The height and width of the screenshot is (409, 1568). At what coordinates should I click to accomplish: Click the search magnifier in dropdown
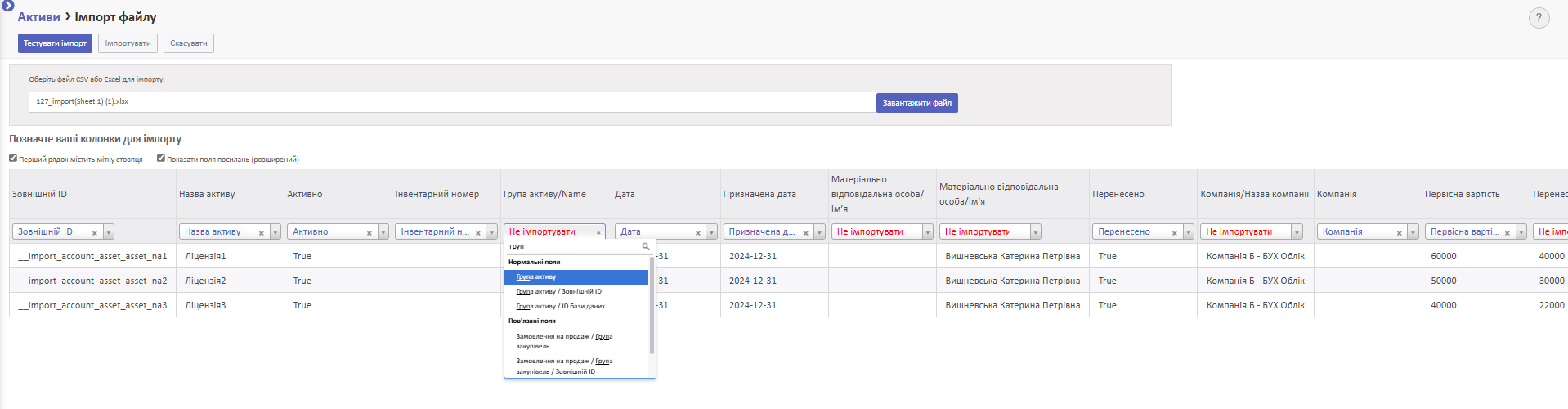(646, 246)
